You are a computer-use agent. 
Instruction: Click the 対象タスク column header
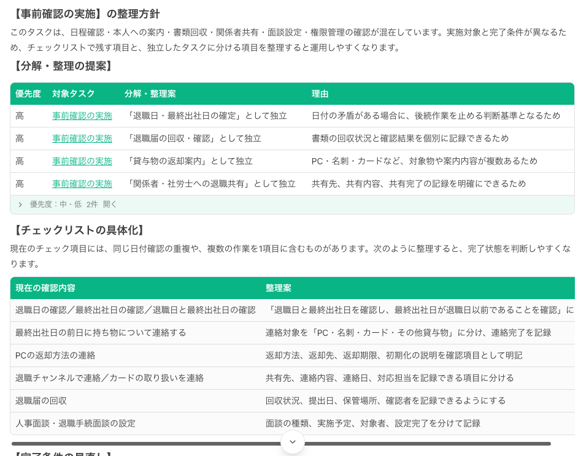point(73,94)
